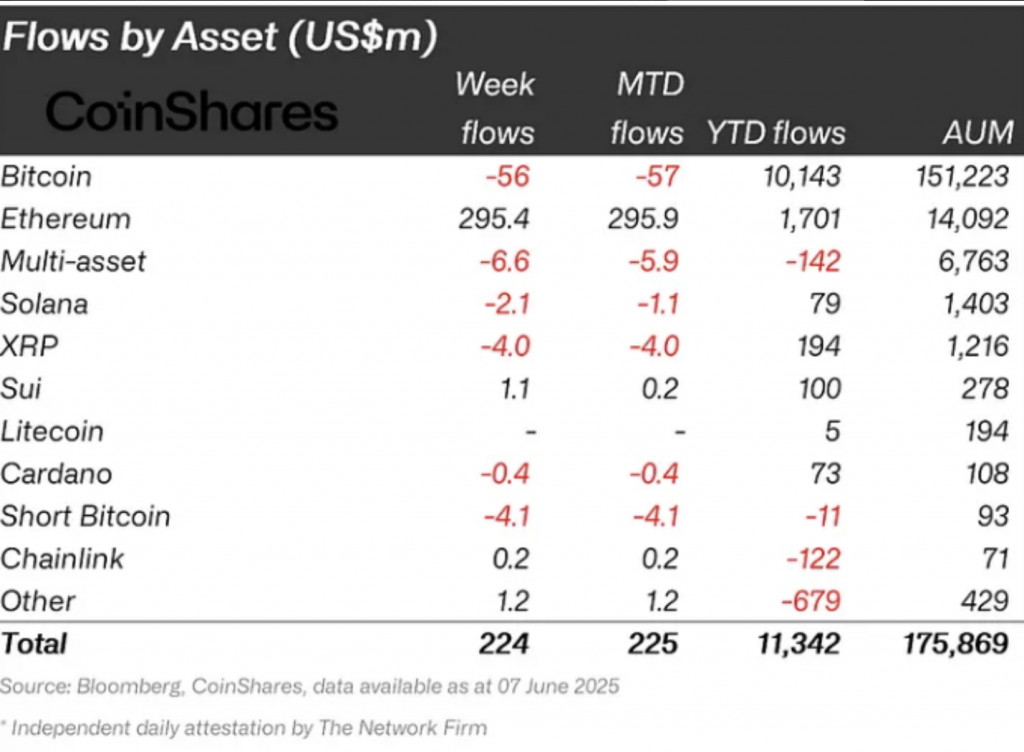Viewport: 1024px width, 752px height.
Task: Select the Litecoin row label
Action: 52,431
